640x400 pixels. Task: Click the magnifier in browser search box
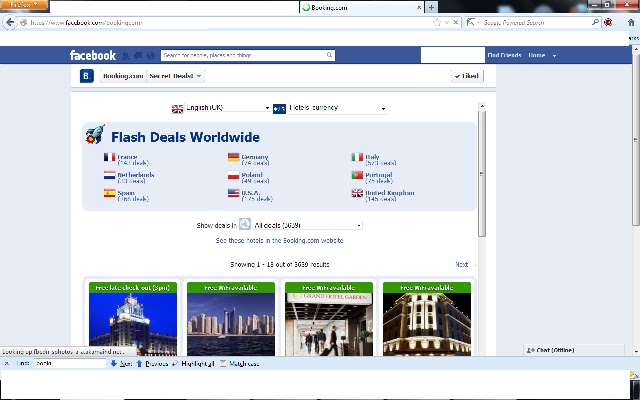595,22
